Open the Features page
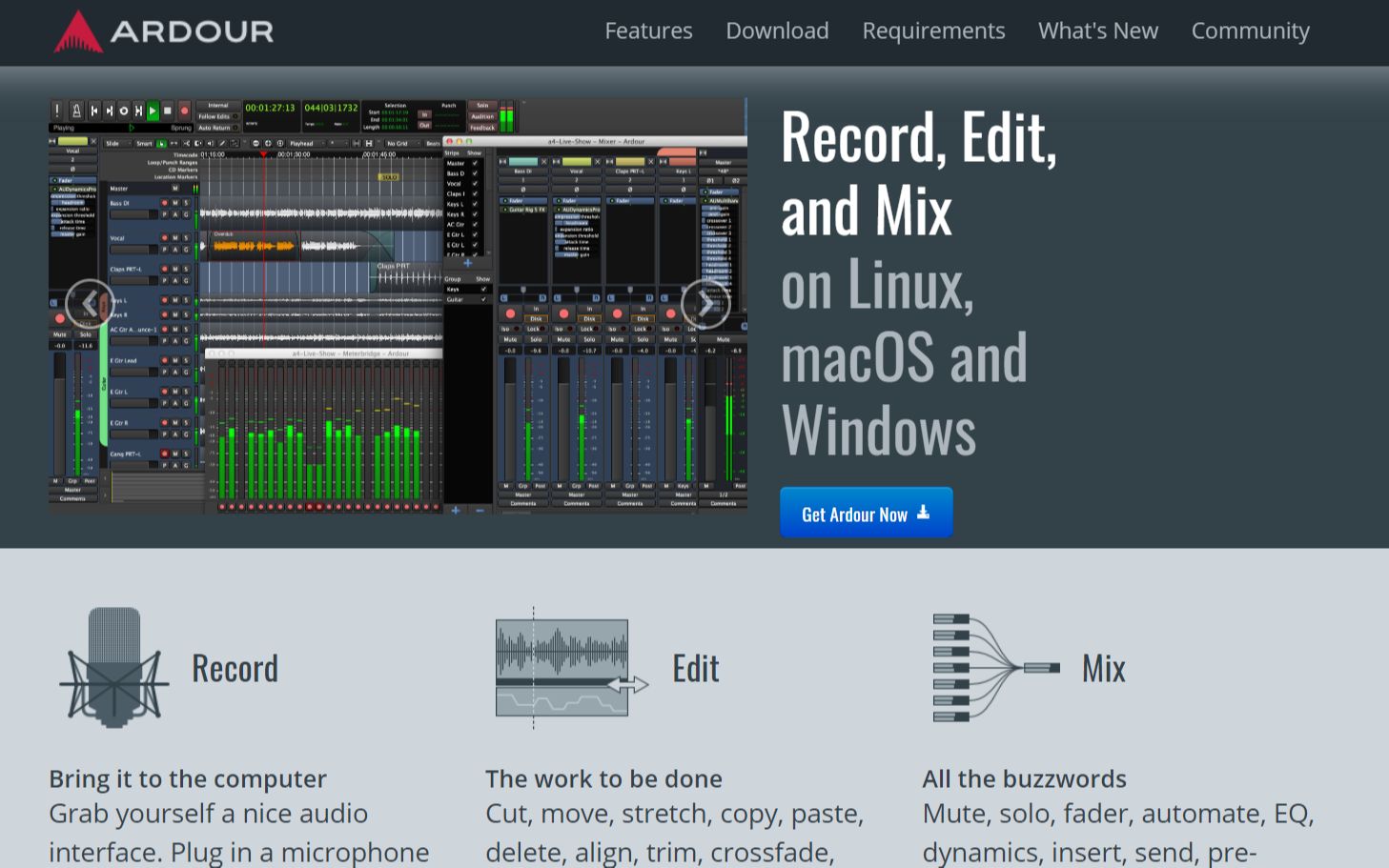The image size is (1389, 868). click(x=648, y=30)
